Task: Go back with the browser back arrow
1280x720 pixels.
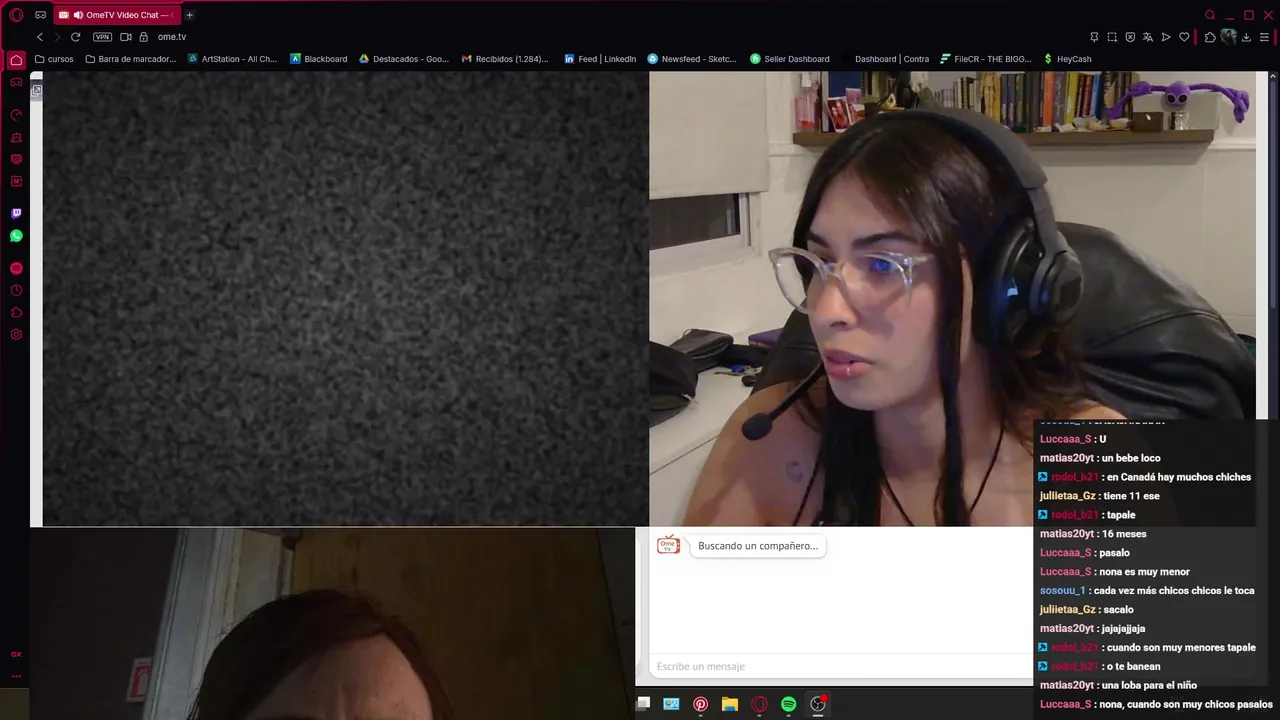Action: click(40, 37)
